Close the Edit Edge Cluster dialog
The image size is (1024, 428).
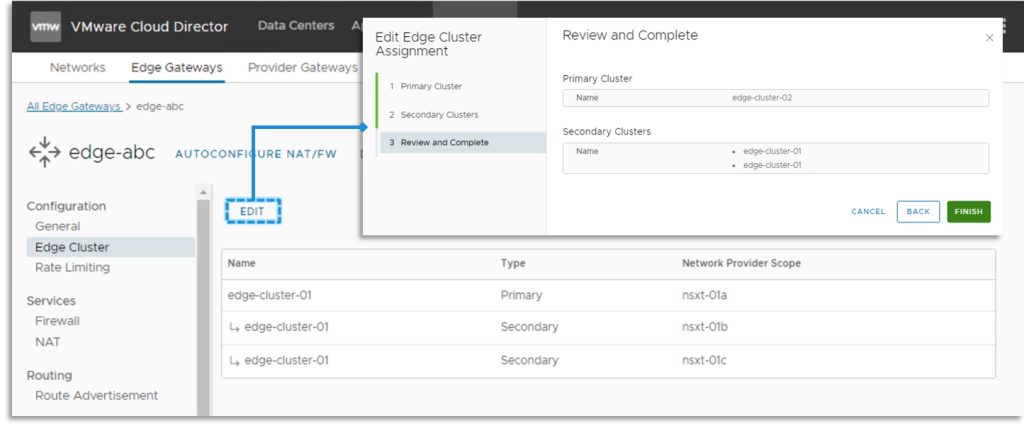click(x=989, y=38)
